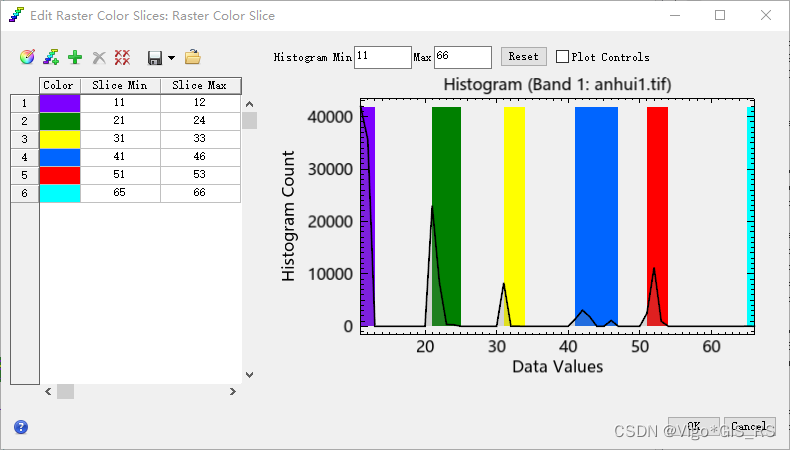Viewport: 790px width, 450px height.
Task: Pick the blue color swatch in row 4
Action: [60, 157]
